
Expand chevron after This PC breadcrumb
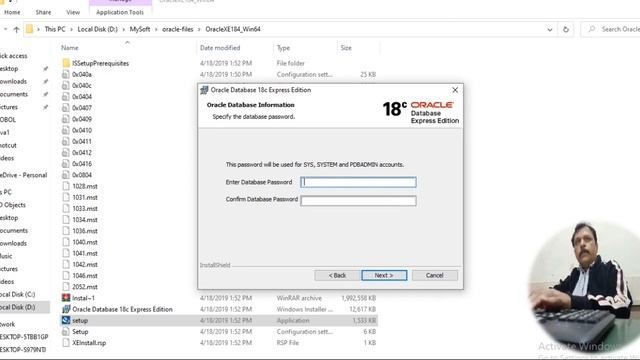pyautogui.click(x=71, y=29)
